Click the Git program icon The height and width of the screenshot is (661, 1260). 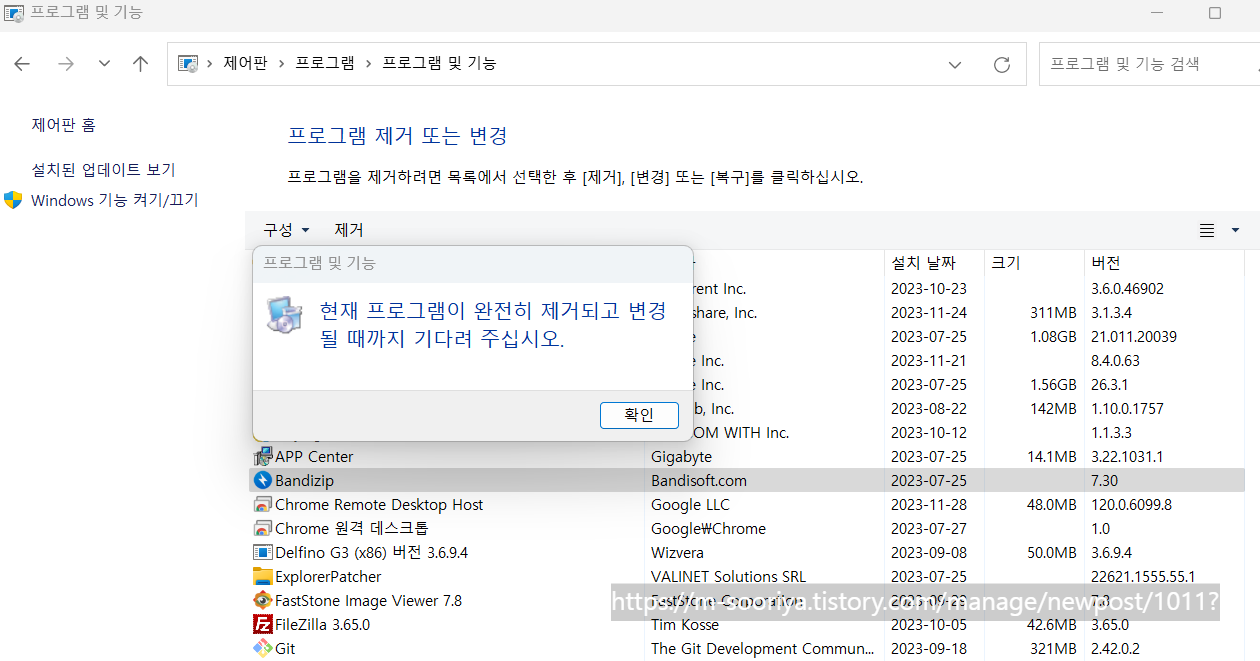[263, 649]
